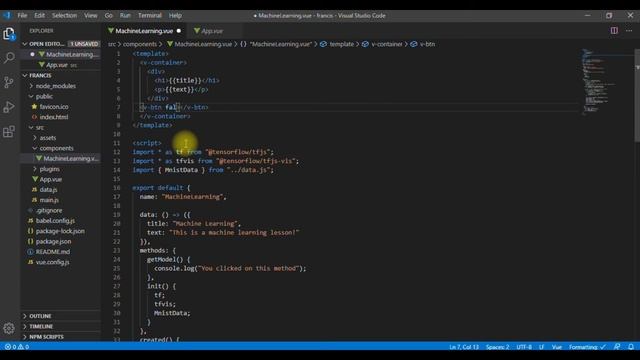
Task: Click the UTF-8 encoding status entry
Action: point(524,347)
